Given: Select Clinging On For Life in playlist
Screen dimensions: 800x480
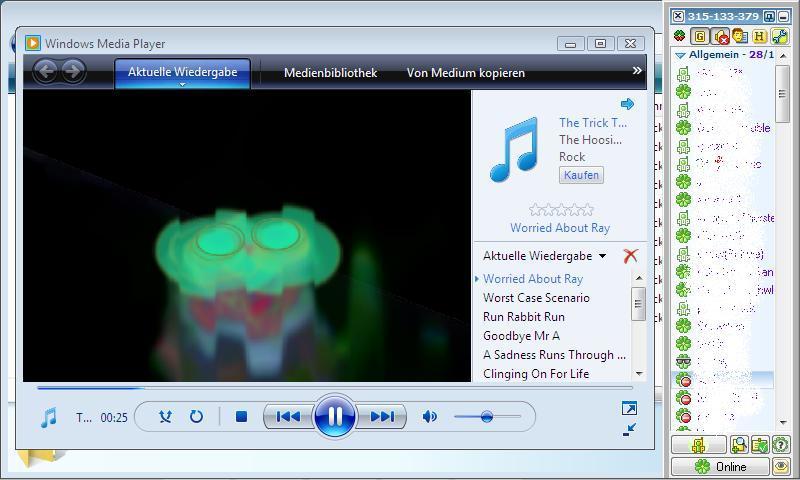Looking at the screenshot, I should [x=536, y=374].
